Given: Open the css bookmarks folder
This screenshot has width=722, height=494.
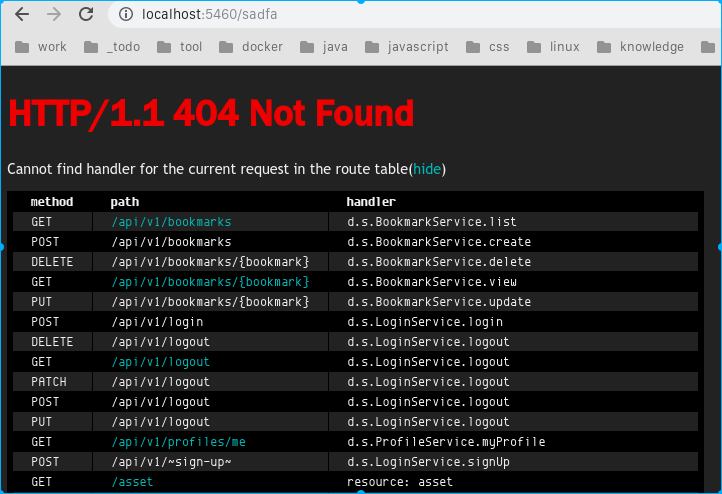Looking at the screenshot, I should [488, 46].
